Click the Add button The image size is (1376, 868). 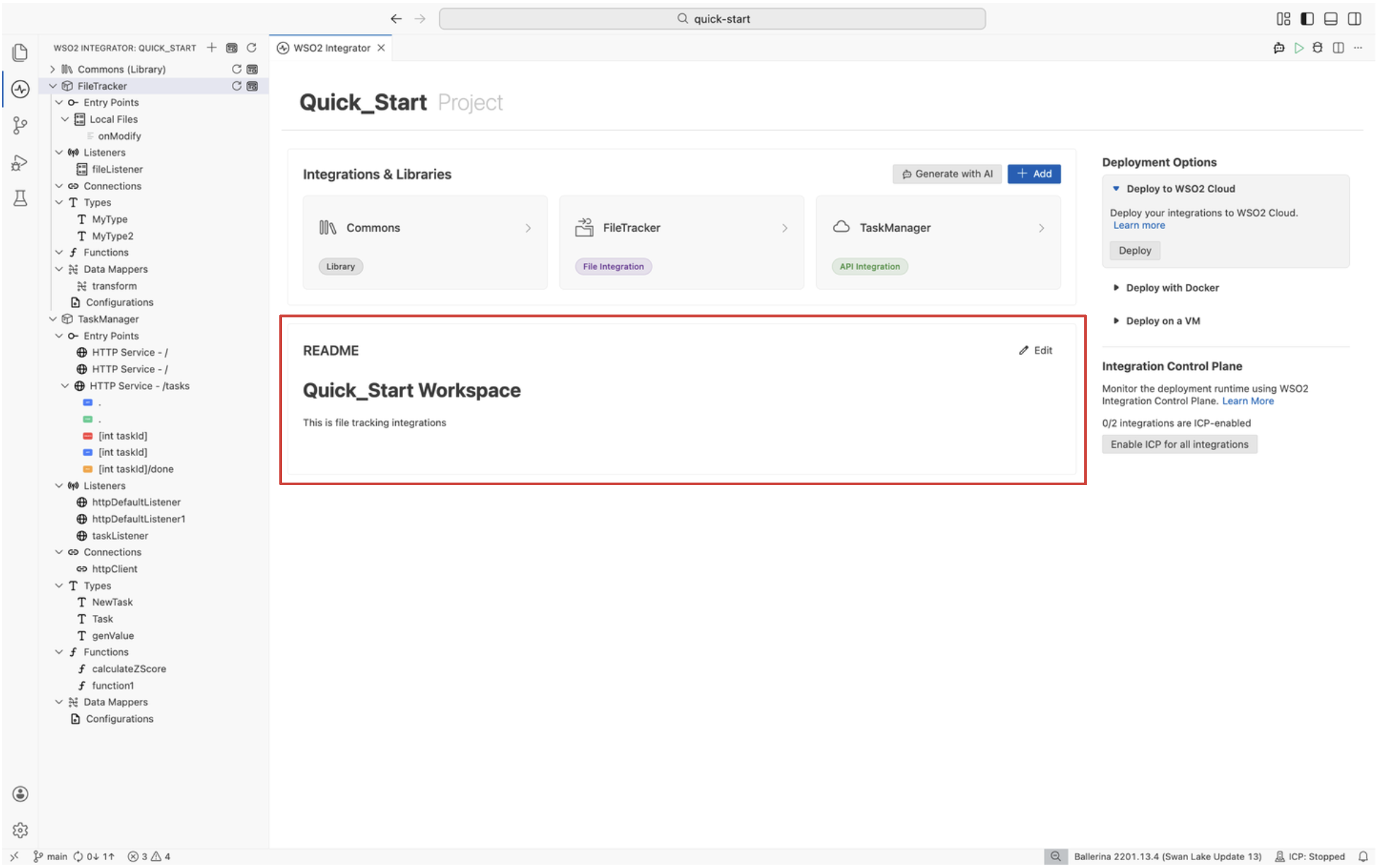[x=1034, y=174]
